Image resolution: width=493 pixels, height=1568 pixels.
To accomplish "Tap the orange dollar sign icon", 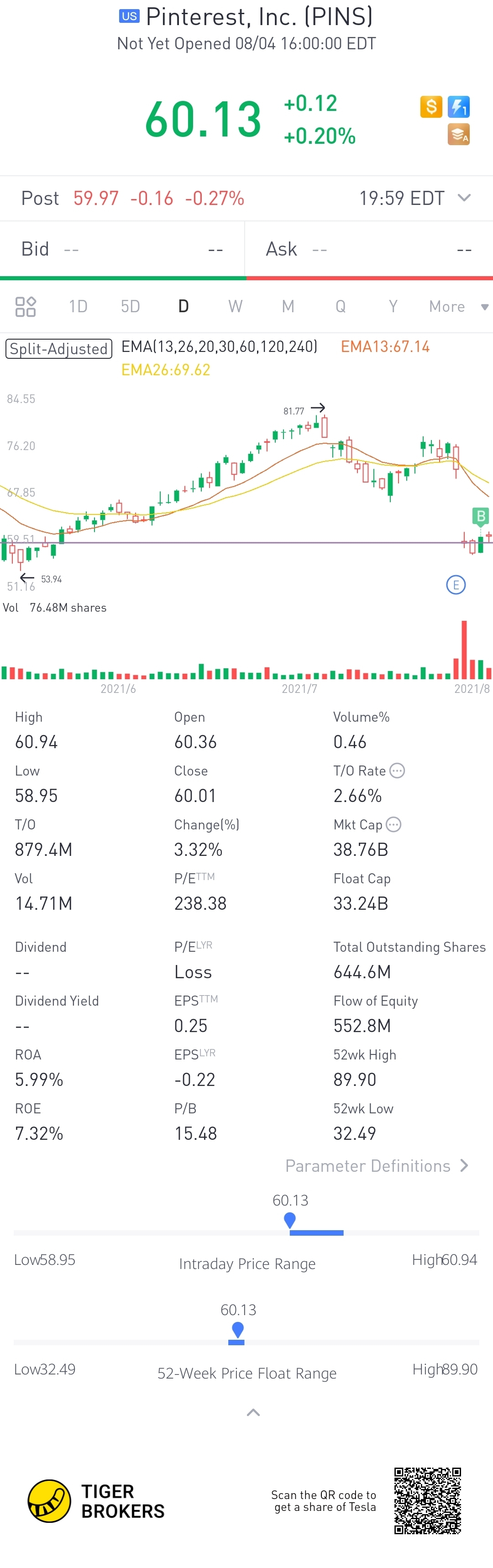I will 431,106.
